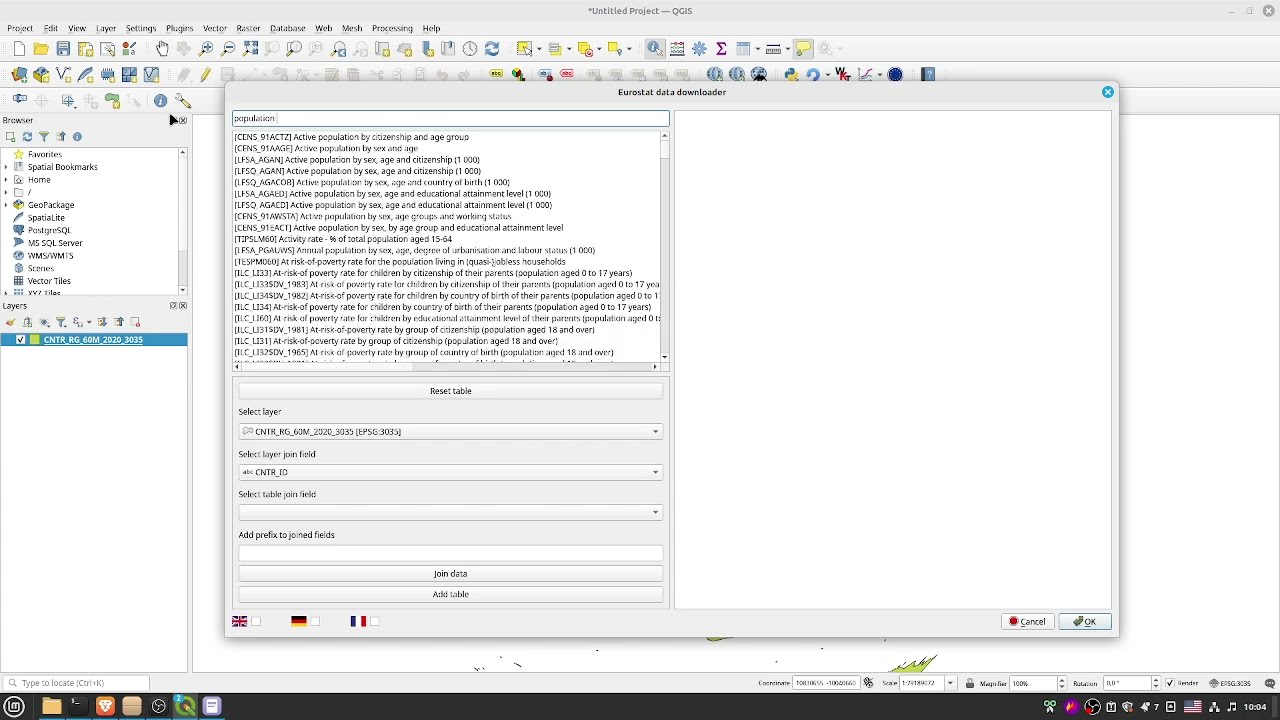Open the plugin help book icon
This screenshot has height=720, width=1280.
928,74
